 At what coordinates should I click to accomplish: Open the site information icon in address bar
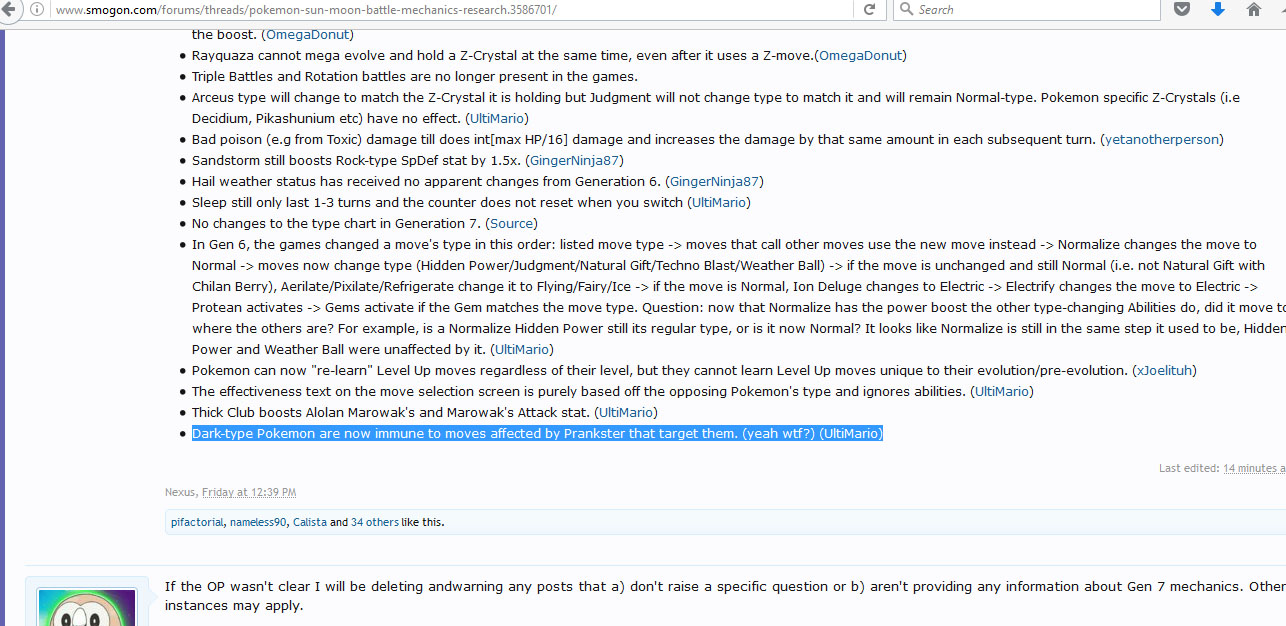click(x=37, y=9)
